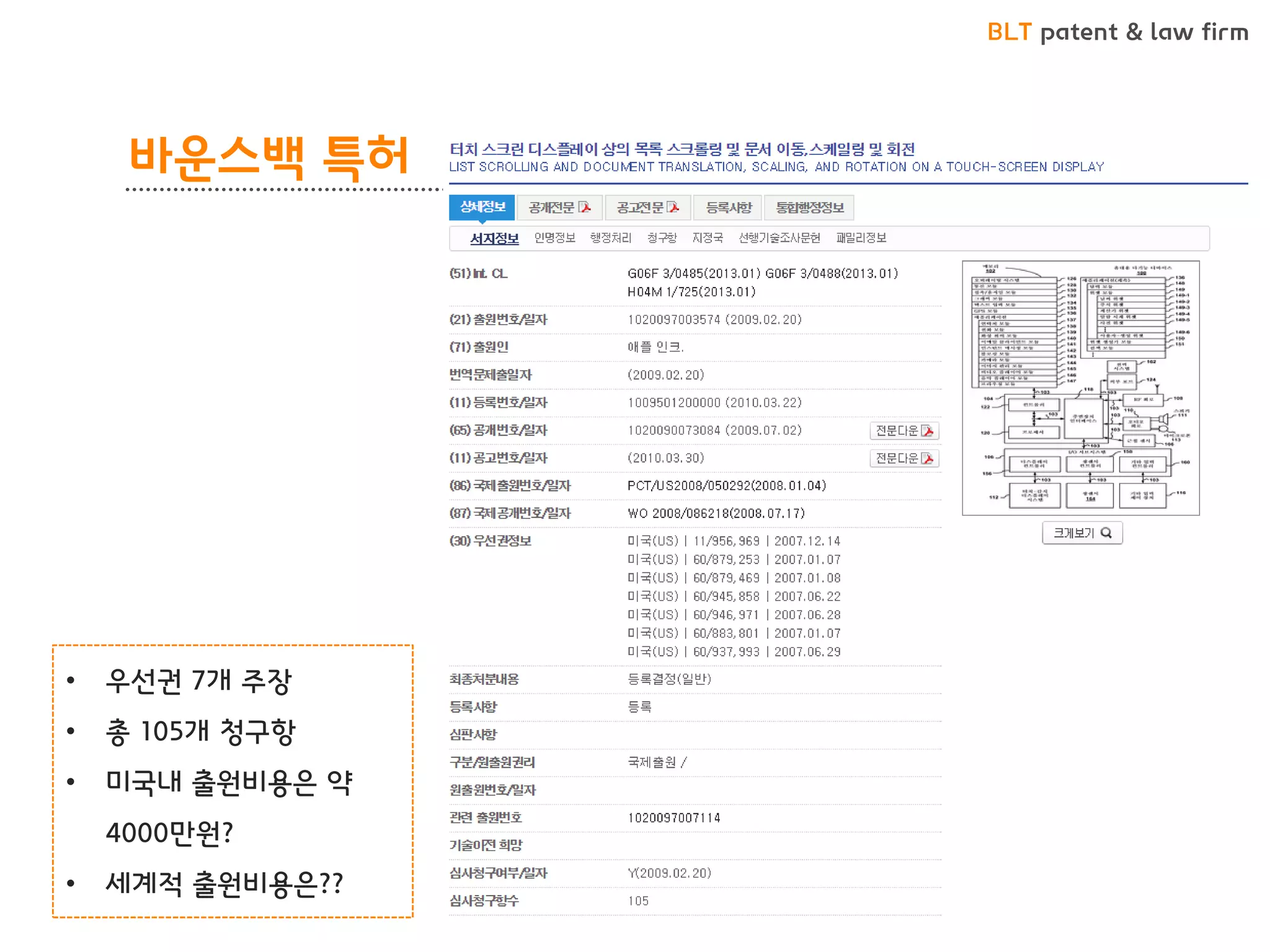Select the 서지정보 sub-tab
Viewport: 1270px width, 952px height.
coord(494,239)
